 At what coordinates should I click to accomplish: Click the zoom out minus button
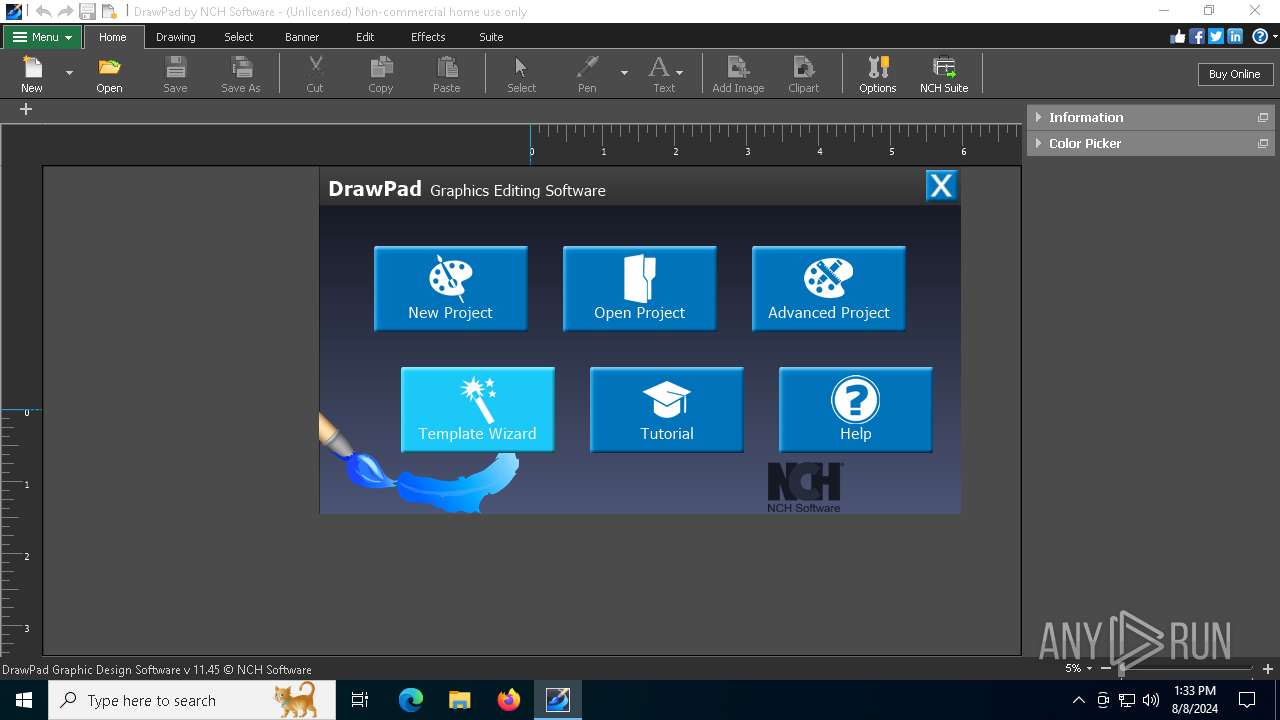coord(1105,668)
